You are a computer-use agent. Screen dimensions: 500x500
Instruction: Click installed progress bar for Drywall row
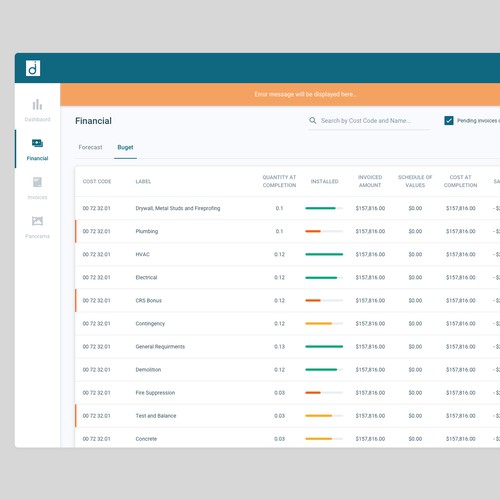pyautogui.click(x=324, y=208)
